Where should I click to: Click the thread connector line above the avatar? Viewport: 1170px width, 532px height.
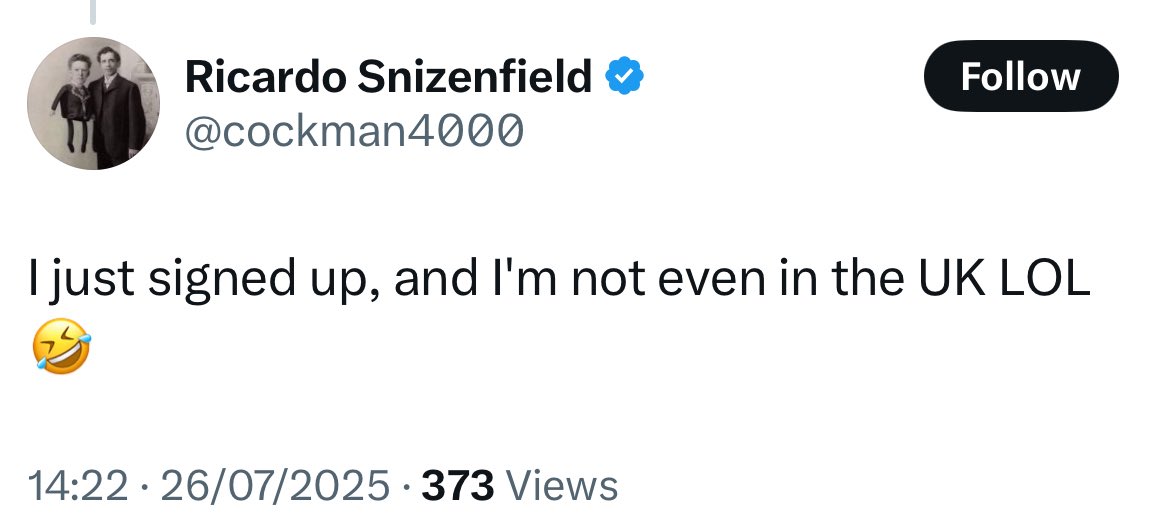93,12
